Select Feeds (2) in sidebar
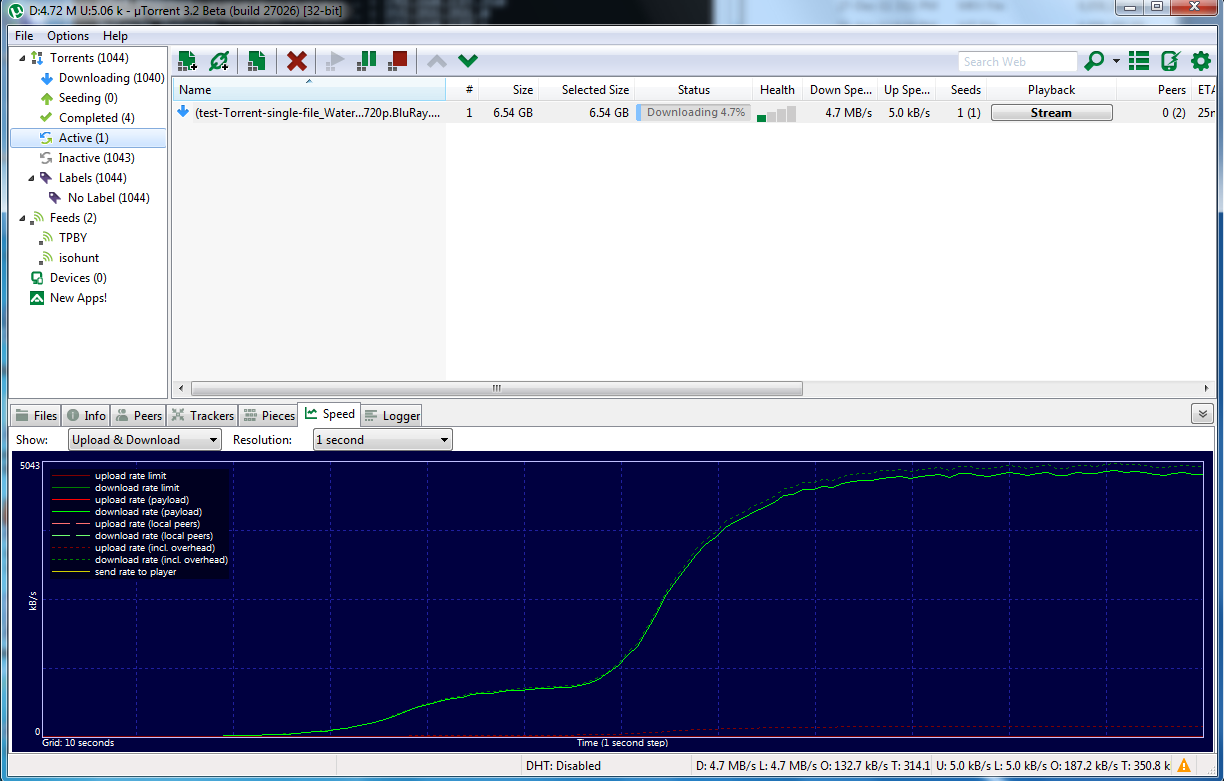Viewport: 1224px width, 781px height. coord(64,218)
